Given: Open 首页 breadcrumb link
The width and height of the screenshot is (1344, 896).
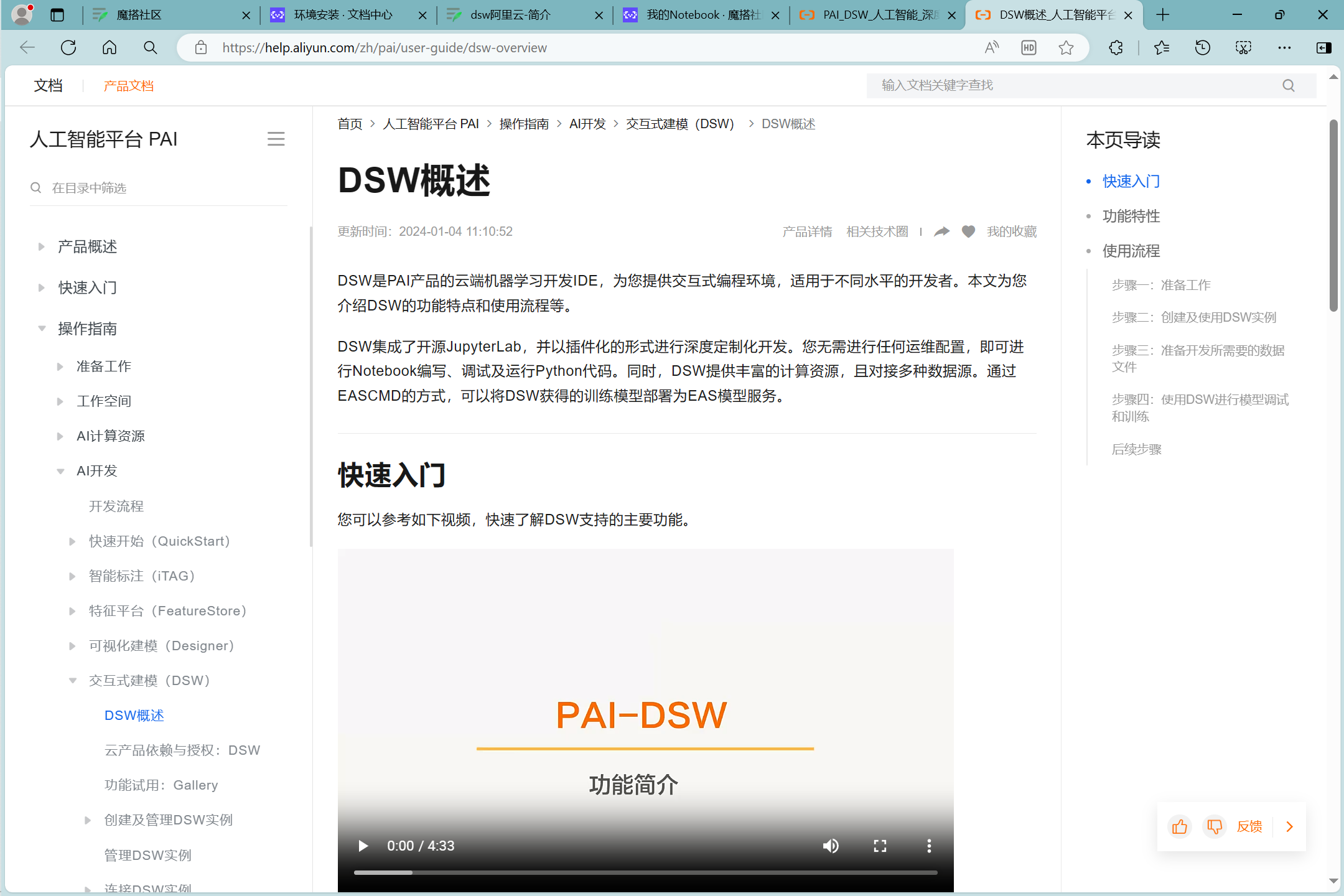Looking at the screenshot, I should pos(350,124).
